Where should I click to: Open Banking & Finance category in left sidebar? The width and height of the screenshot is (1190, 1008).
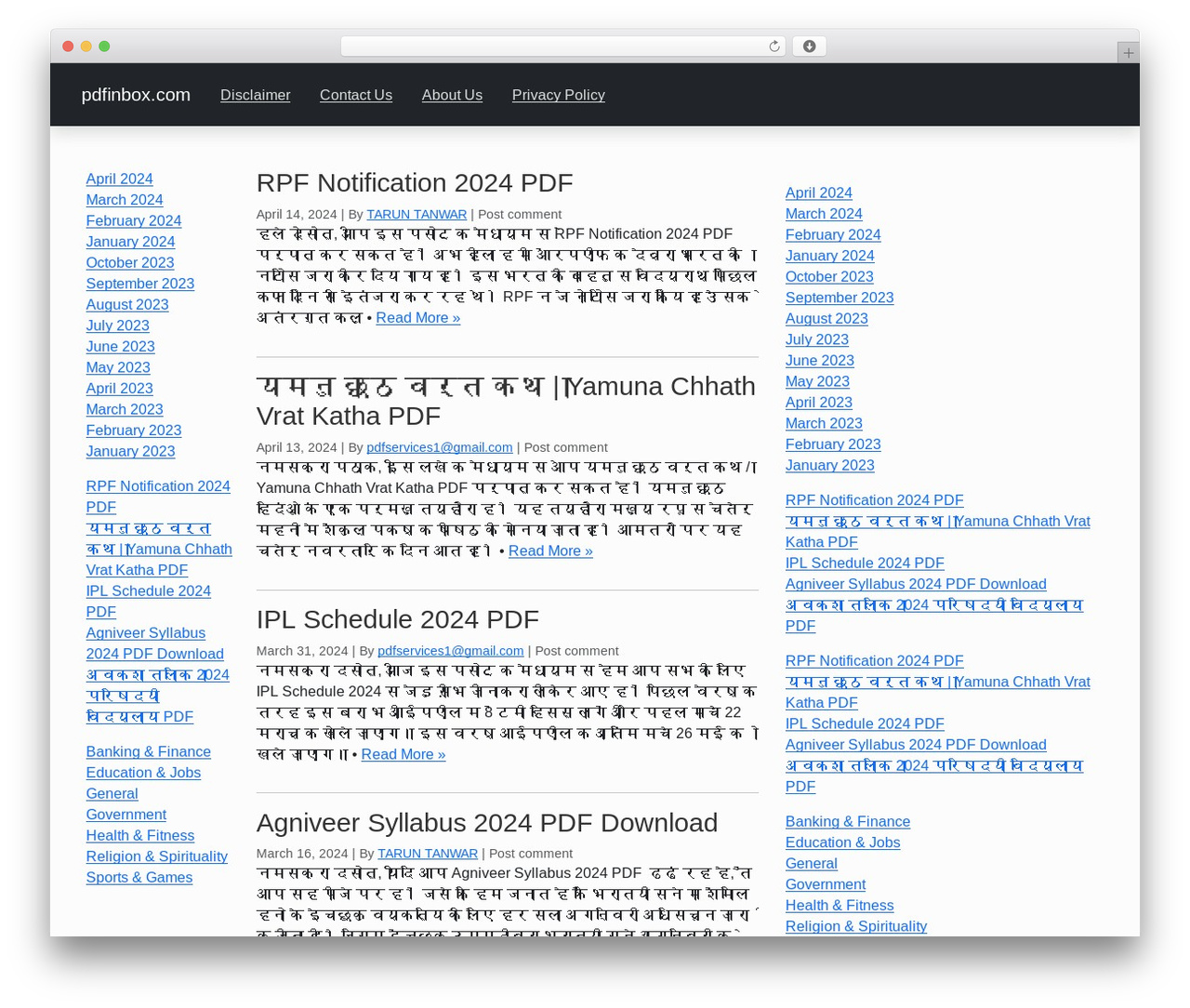[x=148, y=751]
